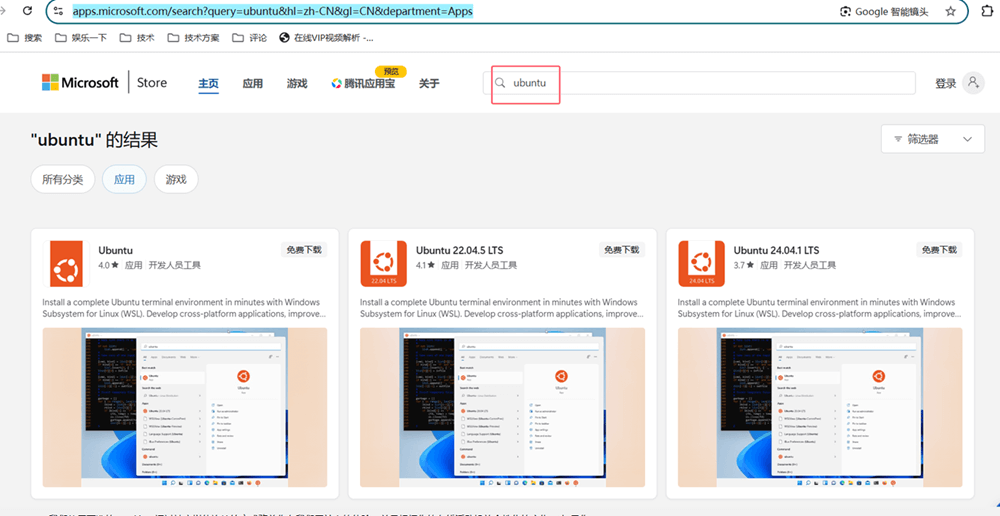The width and height of the screenshot is (1000, 516).
Task: Click the Microsoft logo
Action: [x=80, y=82]
